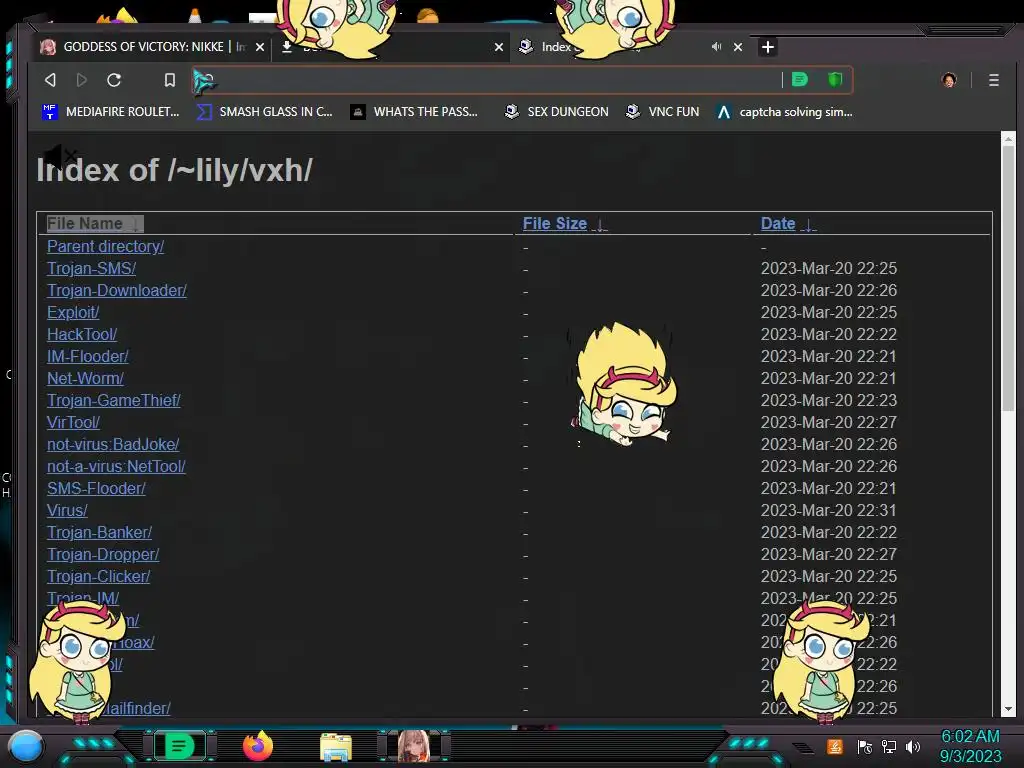This screenshot has height=768, width=1024.
Task: Open WHATS THE PASS... bookmark
Action: click(414, 112)
